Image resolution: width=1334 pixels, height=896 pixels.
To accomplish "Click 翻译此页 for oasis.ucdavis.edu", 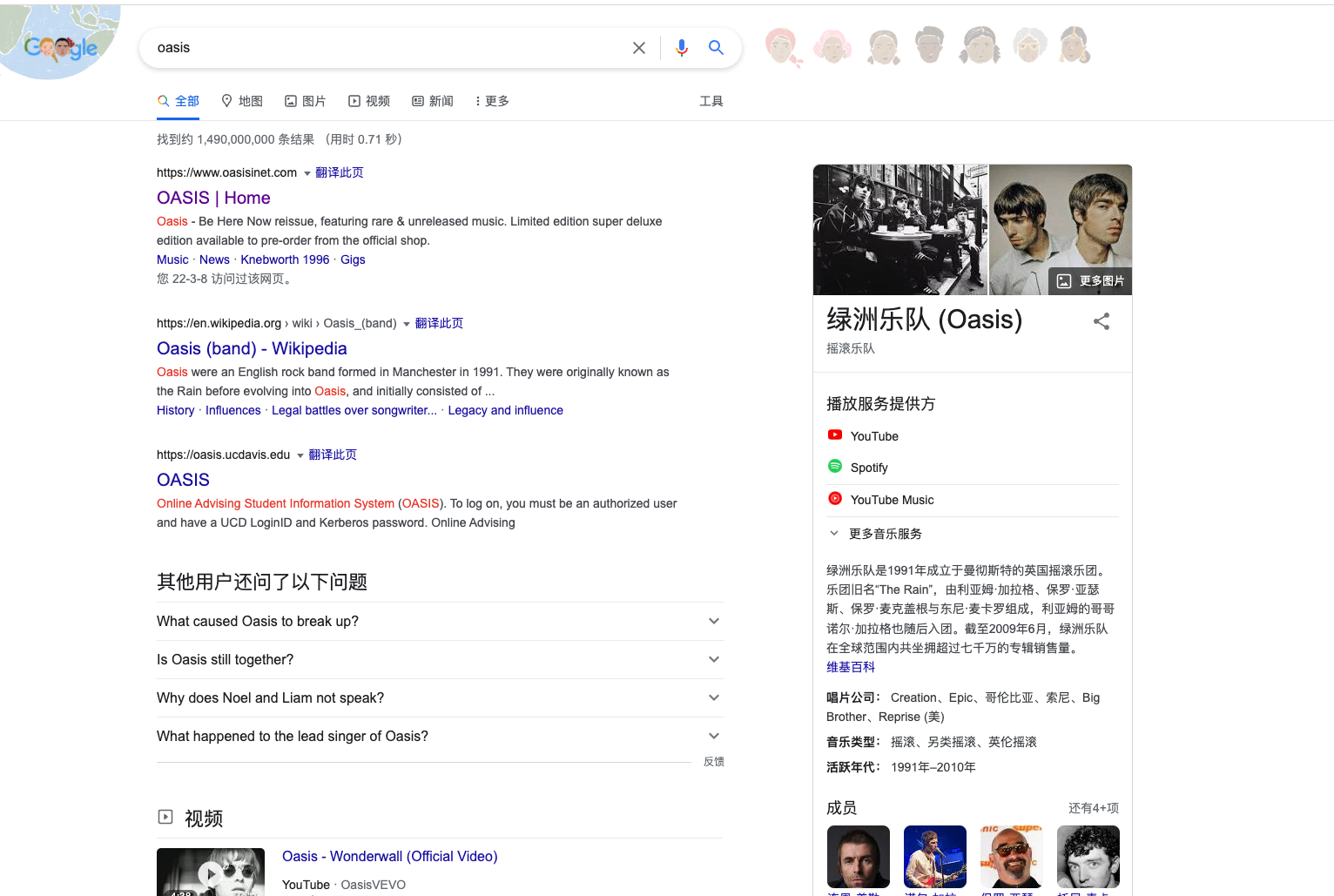I will pyautogui.click(x=333, y=455).
